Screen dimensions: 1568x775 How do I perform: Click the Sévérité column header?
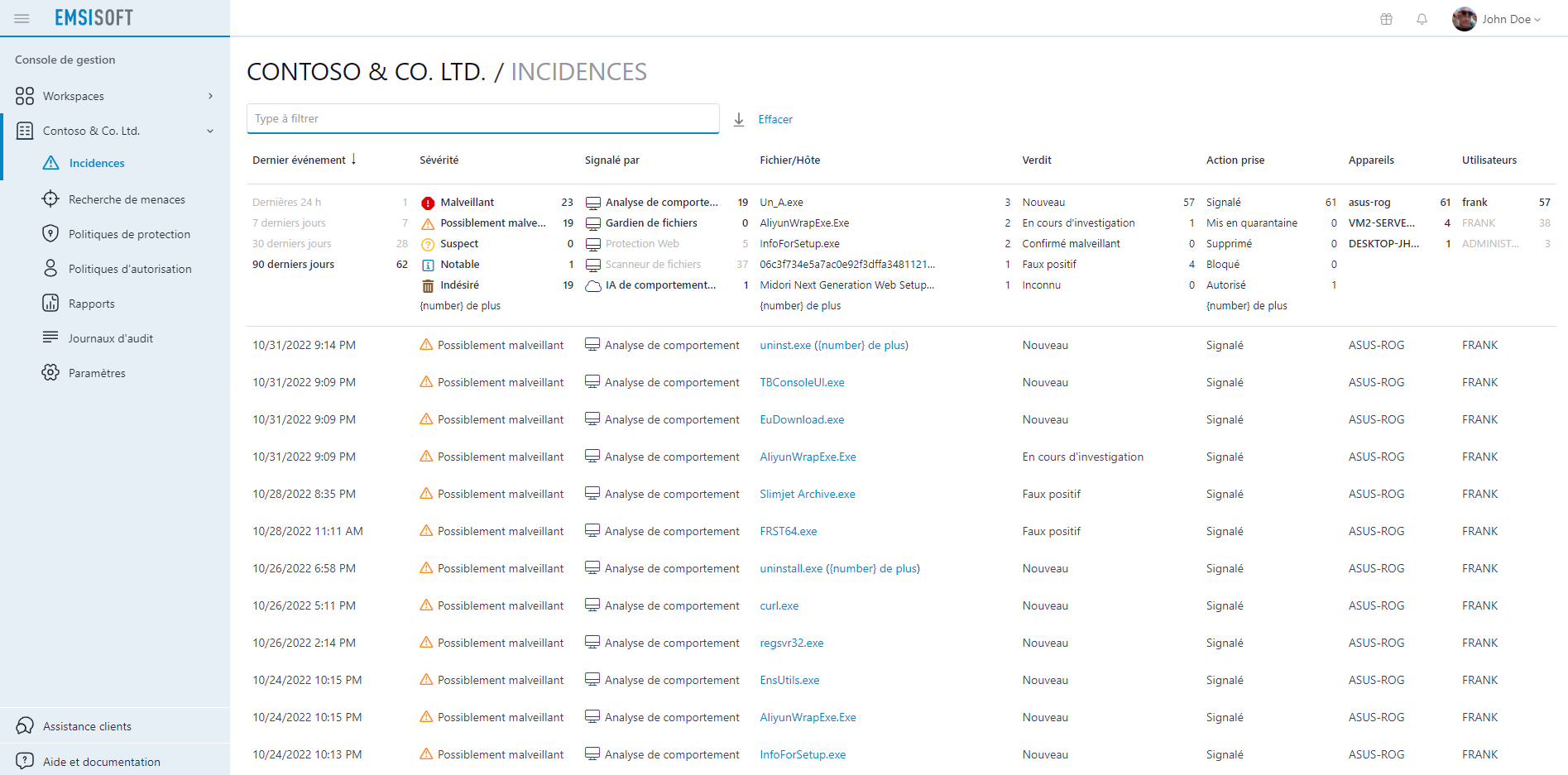click(439, 160)
